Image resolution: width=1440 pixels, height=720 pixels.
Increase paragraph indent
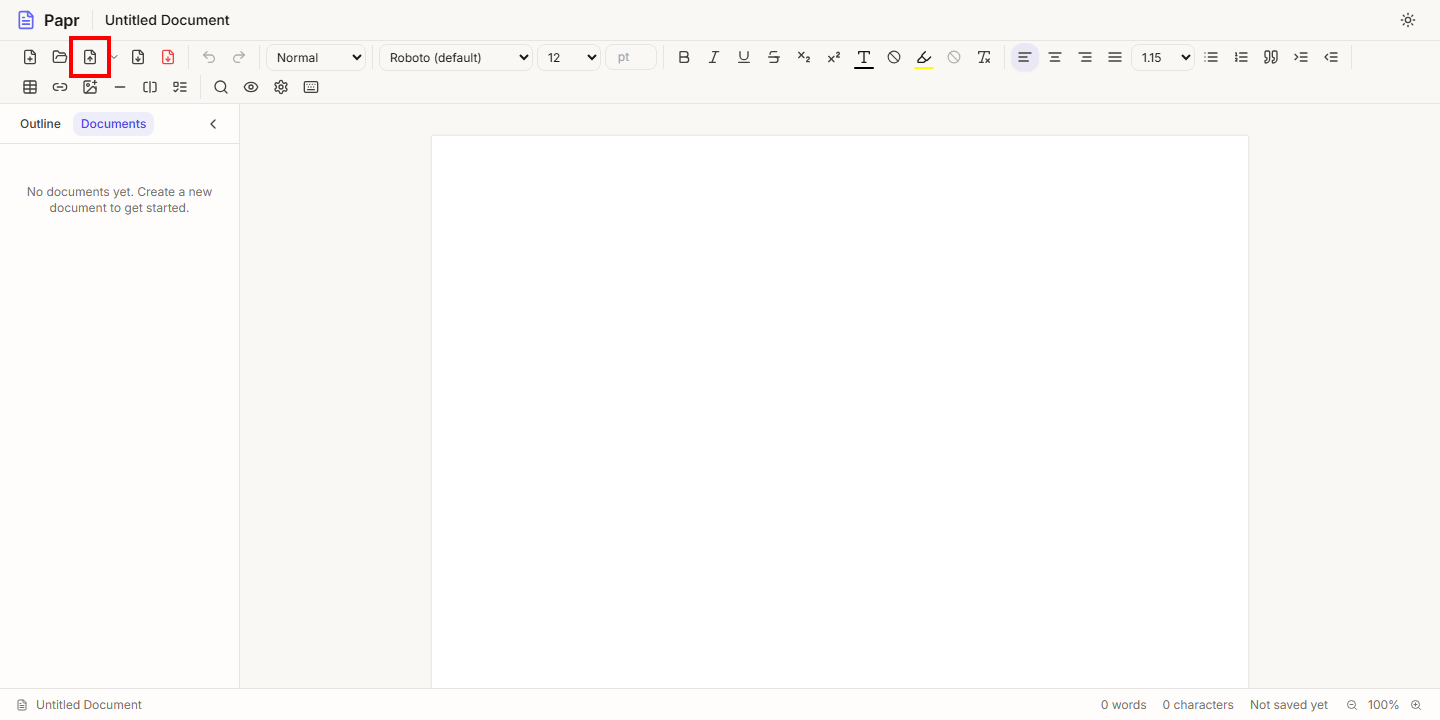click(1301, 58)
